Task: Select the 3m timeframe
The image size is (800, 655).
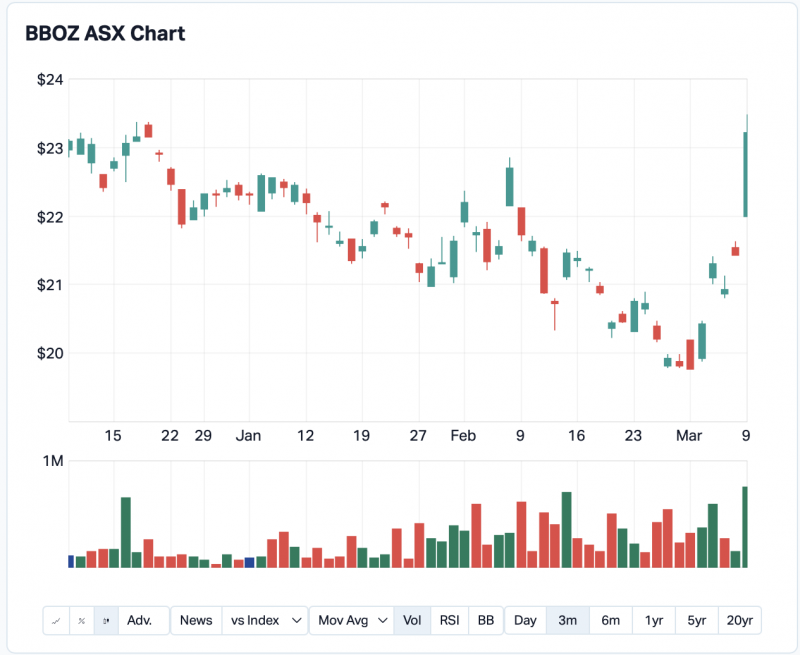Action: (567, 621)
